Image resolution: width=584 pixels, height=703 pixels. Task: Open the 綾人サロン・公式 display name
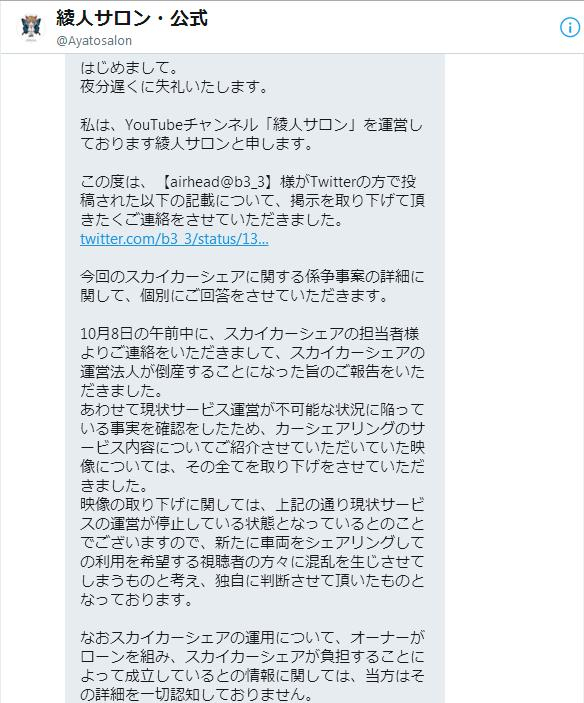132,19
